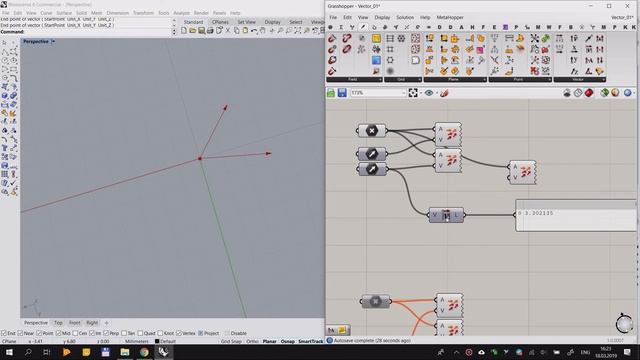Open Grasshopper file button in canvas toolbar
This screenshot has width=640, height=360.
[331, 93]
